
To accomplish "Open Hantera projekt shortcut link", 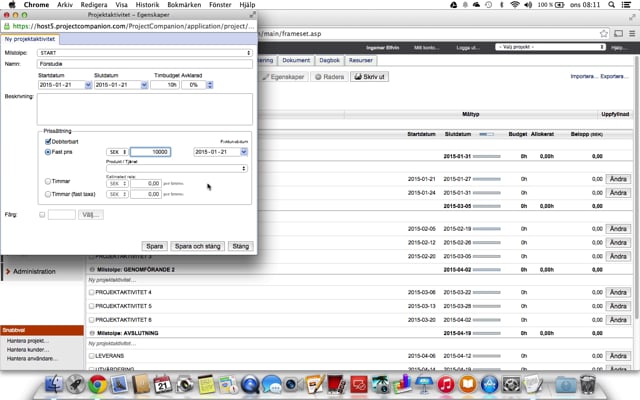I will pos(28,340).
